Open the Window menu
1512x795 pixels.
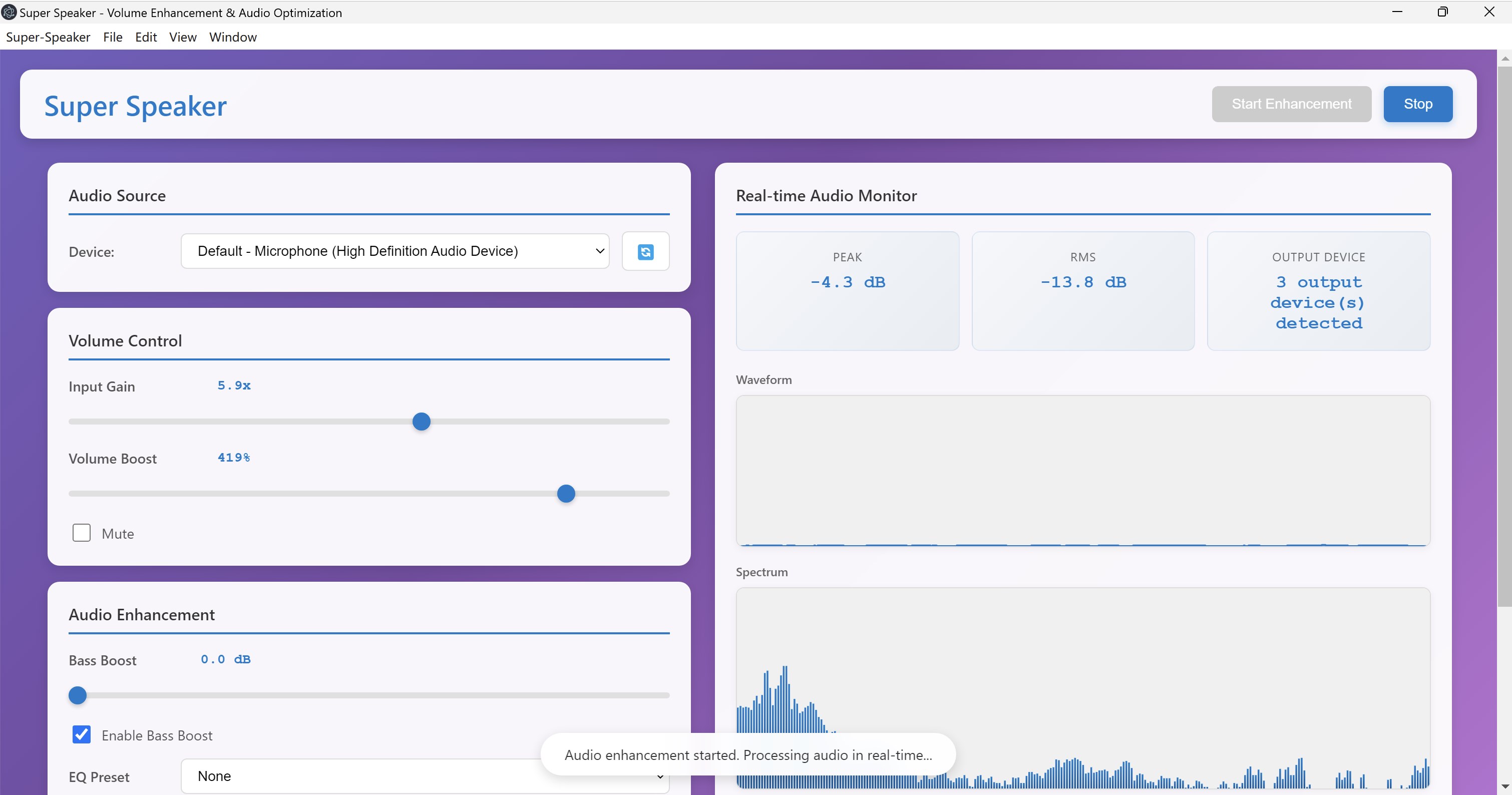point(232,37)
